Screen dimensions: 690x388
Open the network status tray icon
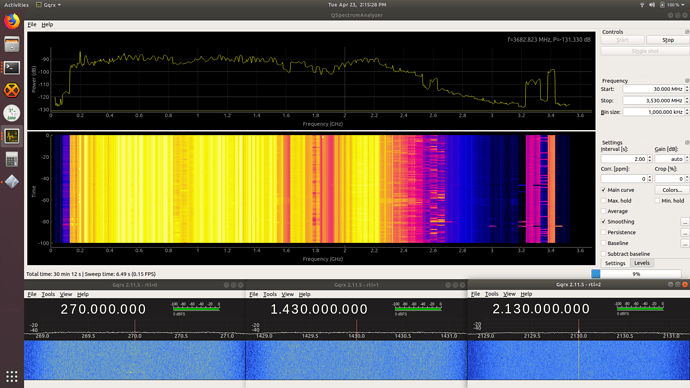(642, 5)
